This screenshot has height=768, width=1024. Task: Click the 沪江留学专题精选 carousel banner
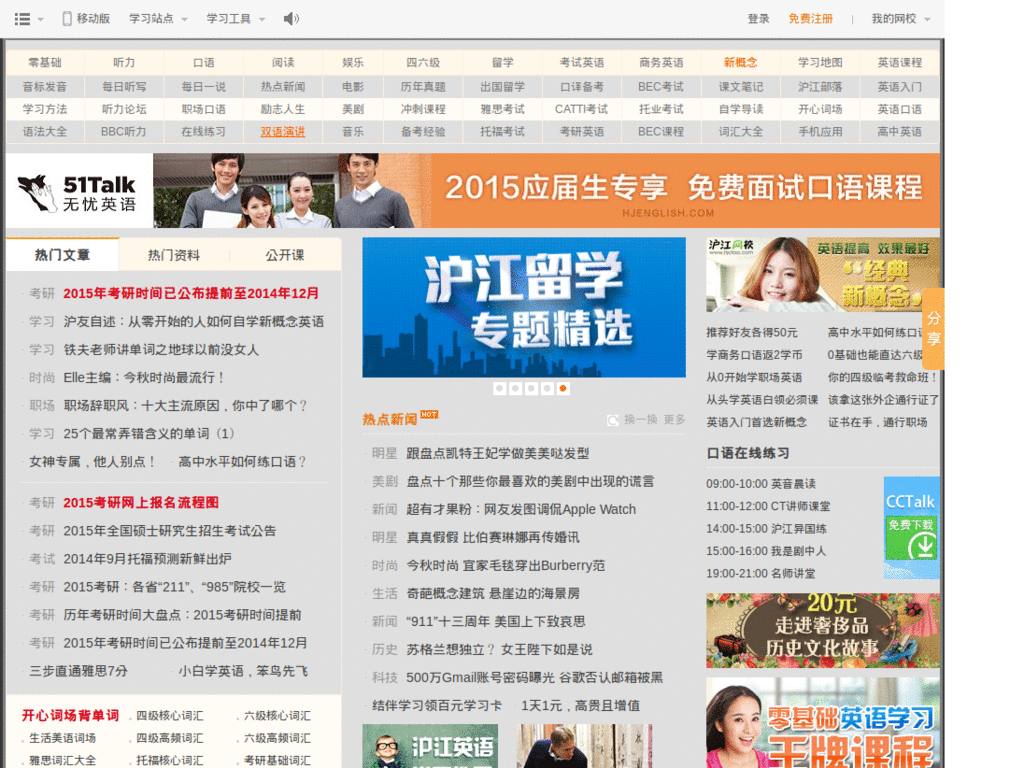pyautogui.click(x=524, y=308)
